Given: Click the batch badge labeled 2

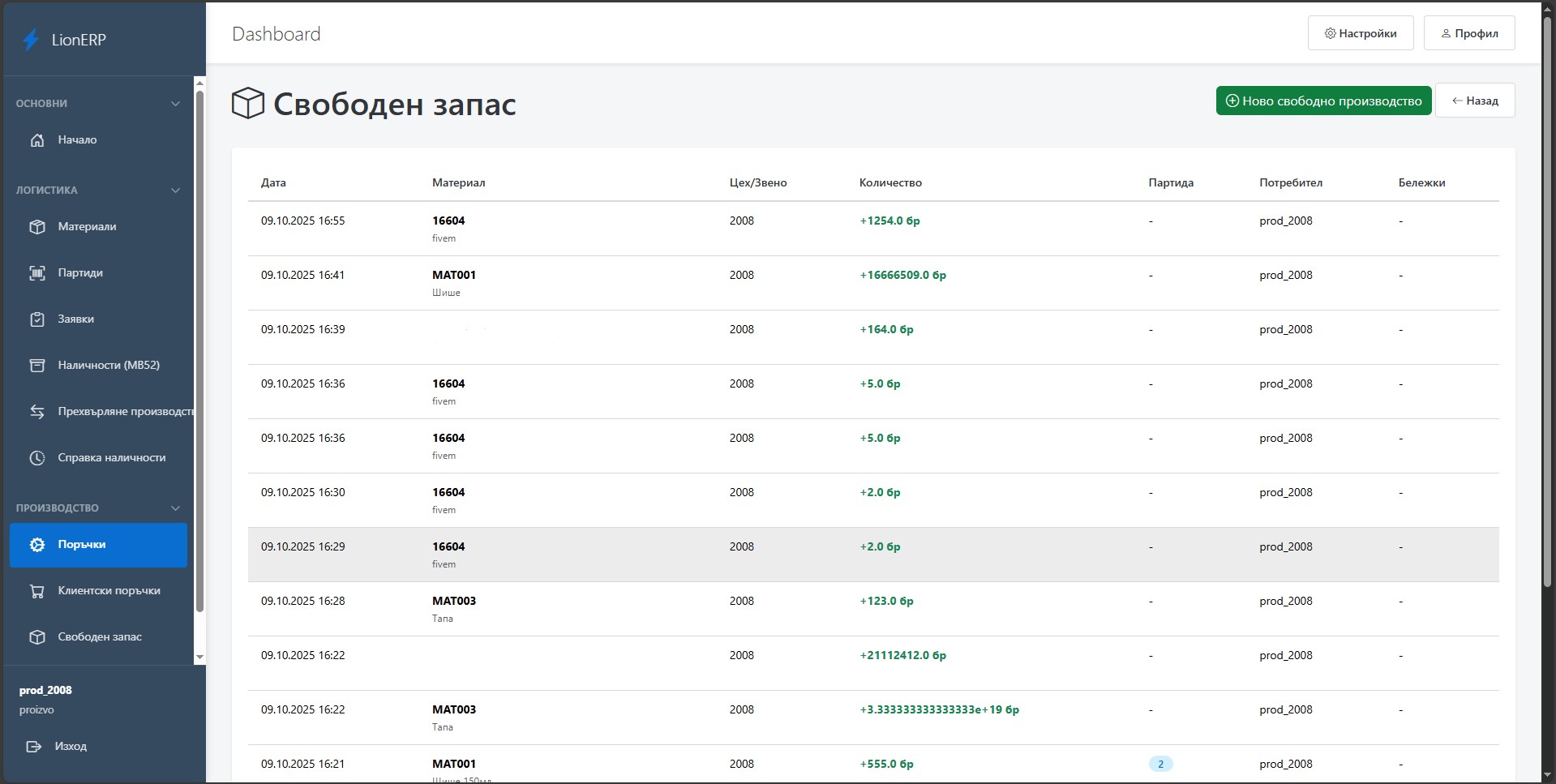Looking at the screenshot, I should point(1160,764).
